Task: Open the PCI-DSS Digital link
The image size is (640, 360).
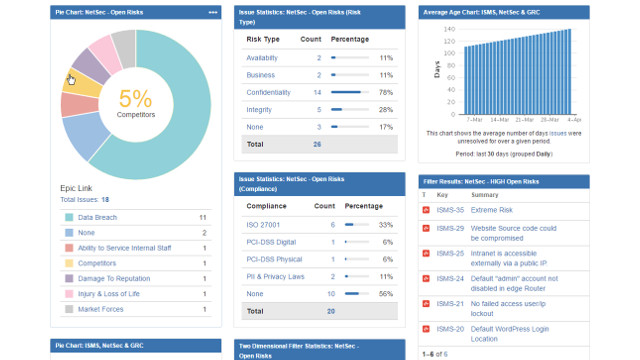Action: coord(271,242)
